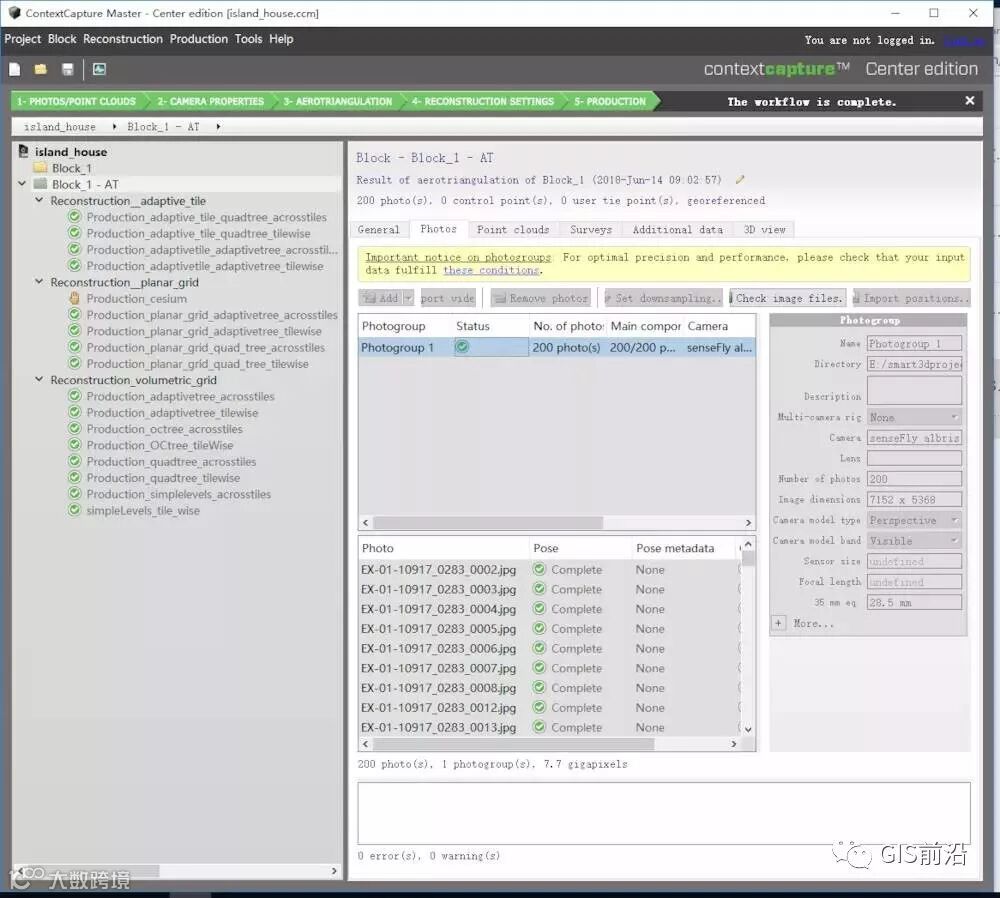
Task: Click the 35 mm eq focal field
Action: coord(914,602)
